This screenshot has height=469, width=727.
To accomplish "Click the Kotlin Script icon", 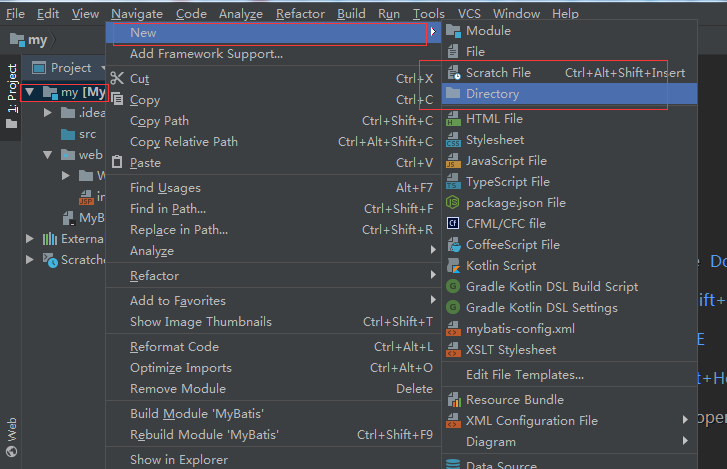I will tap(453, 266).
